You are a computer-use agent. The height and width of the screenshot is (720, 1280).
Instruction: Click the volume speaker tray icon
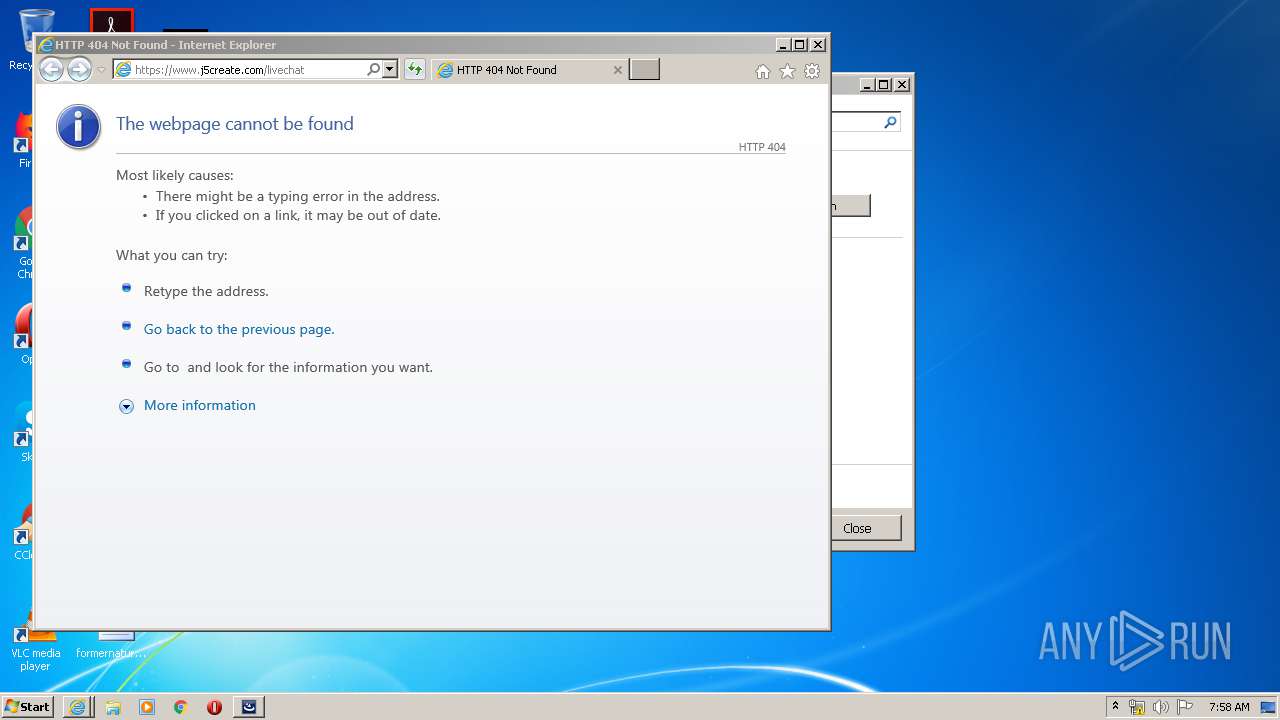pyautogui.click(x=1160, y=707)
